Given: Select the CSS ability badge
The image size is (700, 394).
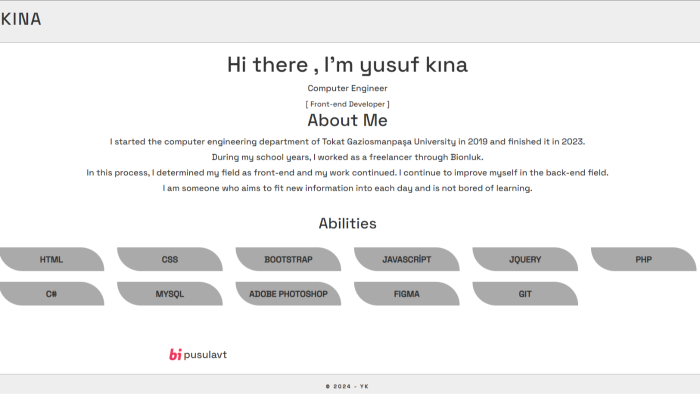Looking at the screenshot, I should tap(170, 259).
